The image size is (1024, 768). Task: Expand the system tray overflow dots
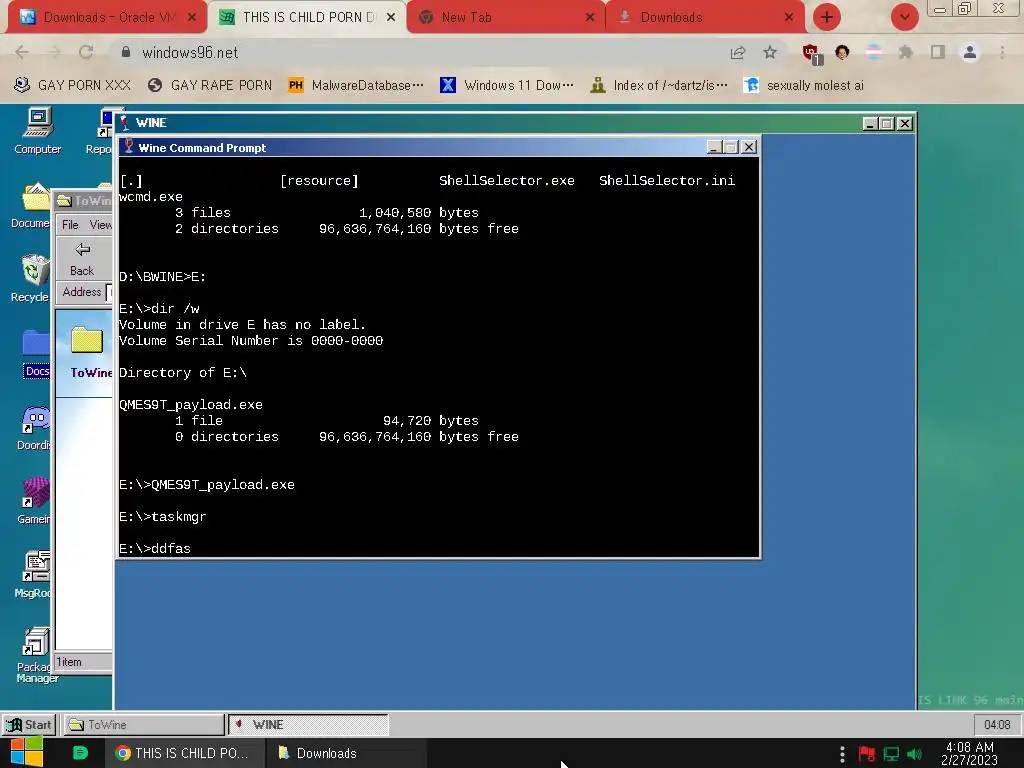842,754
